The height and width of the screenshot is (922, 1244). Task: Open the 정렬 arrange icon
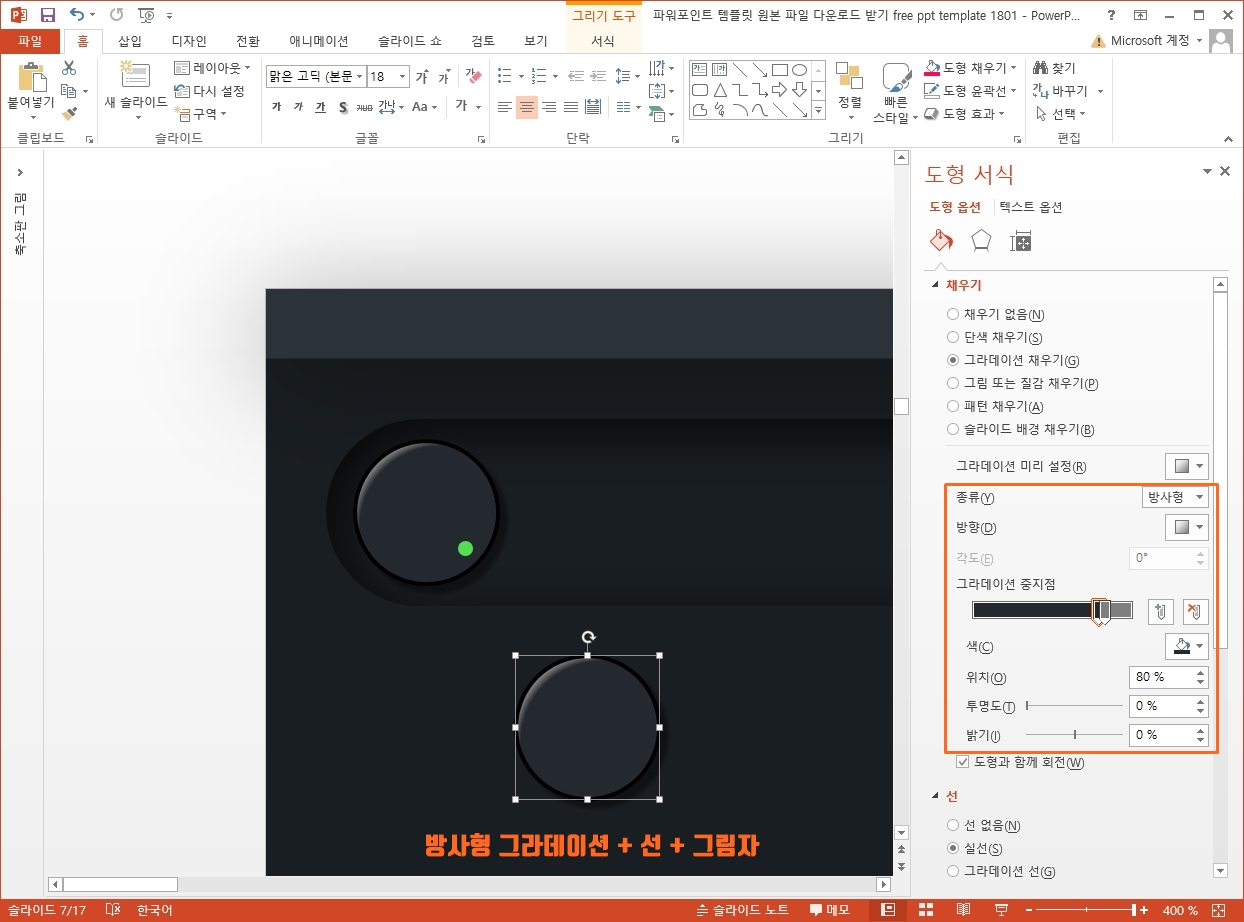[849, 78]
